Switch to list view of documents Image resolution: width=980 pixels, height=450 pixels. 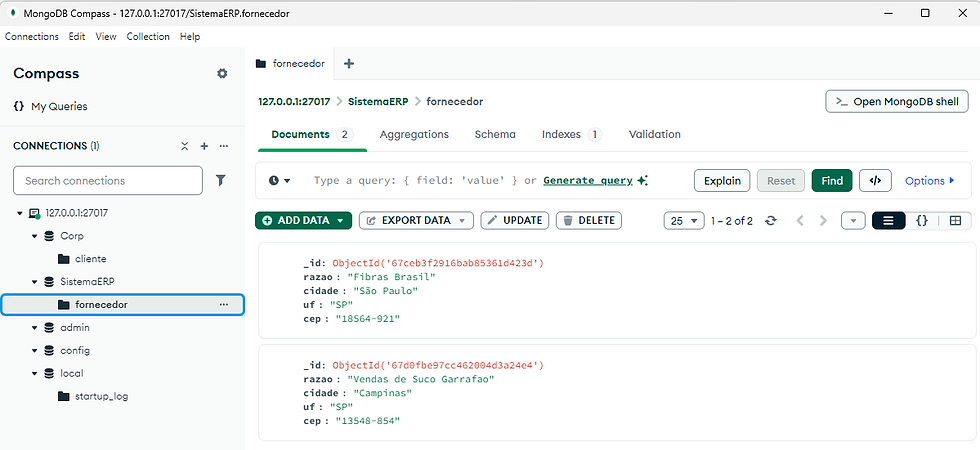click(888, 220)
